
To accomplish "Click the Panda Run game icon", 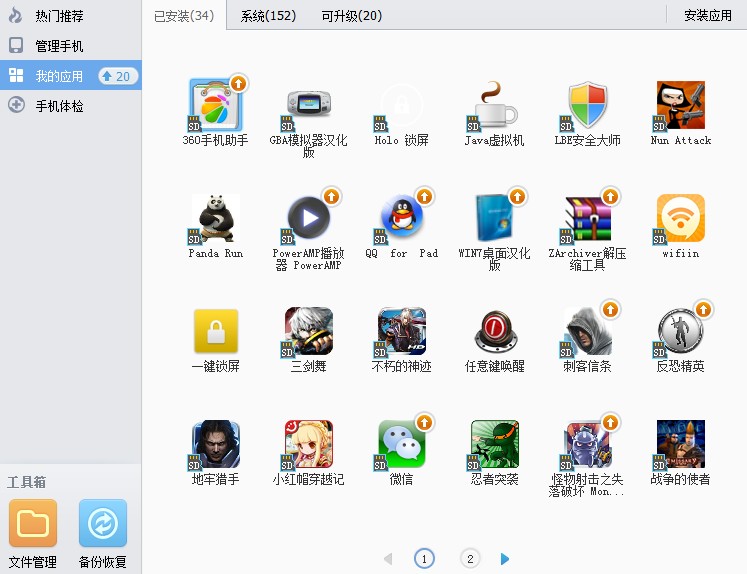I will (215, 218).
